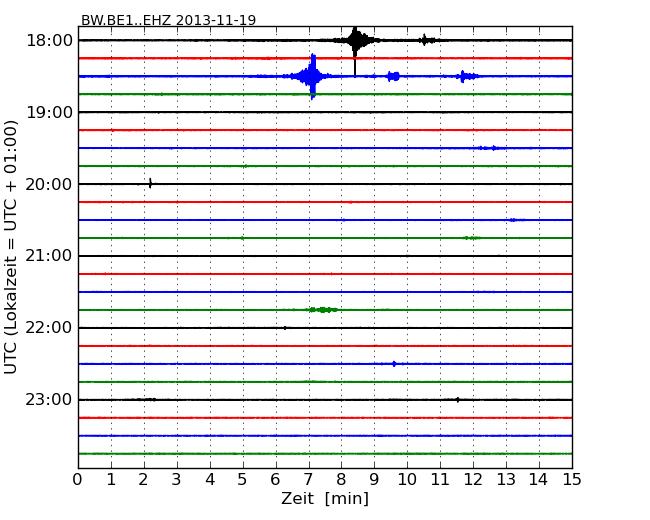Viewport: 650px width, 520px height.
Task: Click x-axis tick label 12
Action: pos(473,480)
